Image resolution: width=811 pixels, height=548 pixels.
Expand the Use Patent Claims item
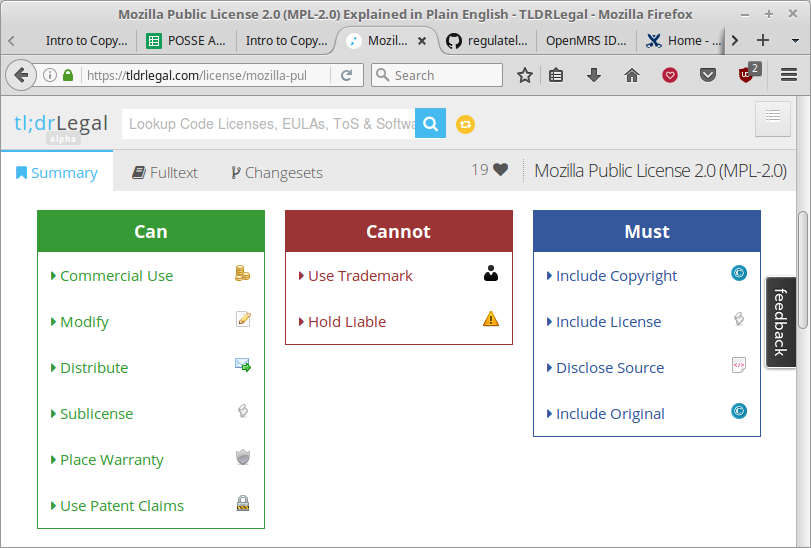117,506
